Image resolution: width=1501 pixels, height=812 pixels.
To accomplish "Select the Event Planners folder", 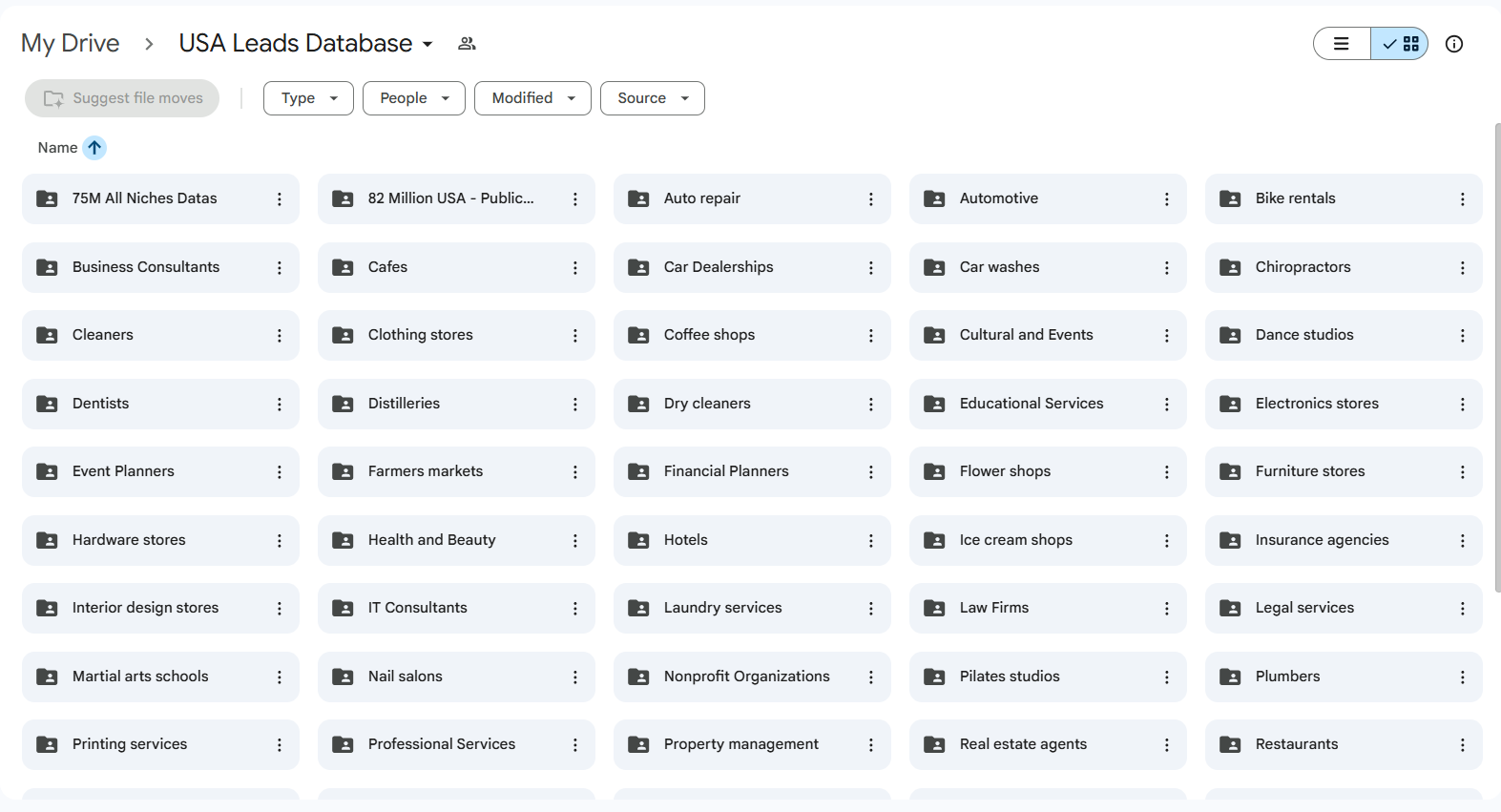I will (160, 472).
